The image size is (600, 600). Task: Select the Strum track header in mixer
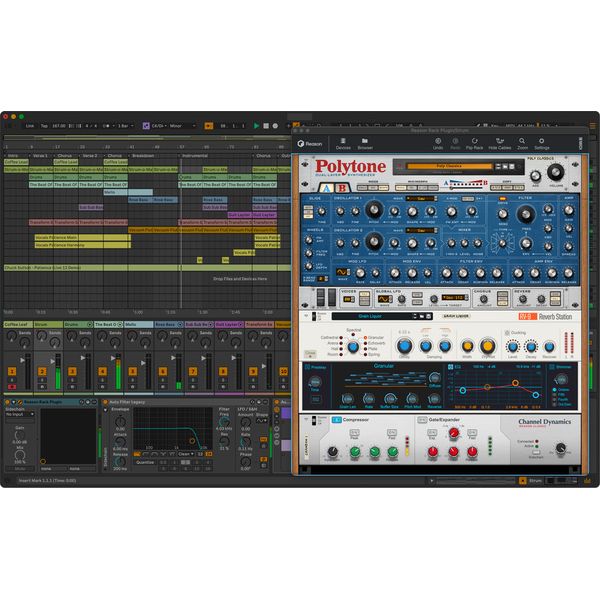point(48,324)
